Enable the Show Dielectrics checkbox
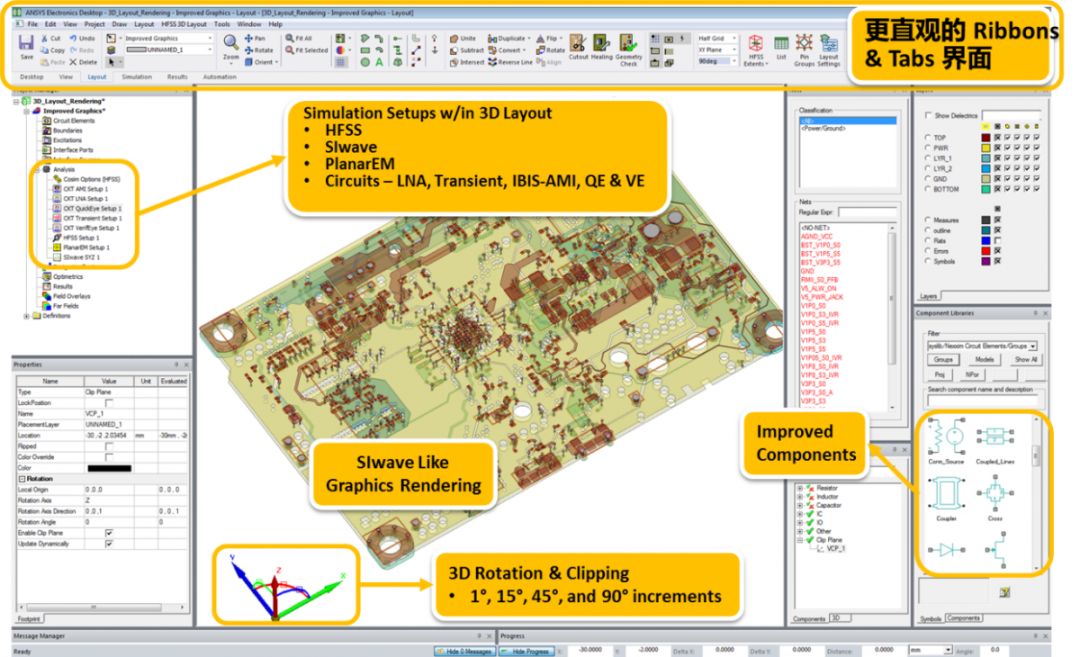This screenshot has width=1080, height=657. pos(928,115)
